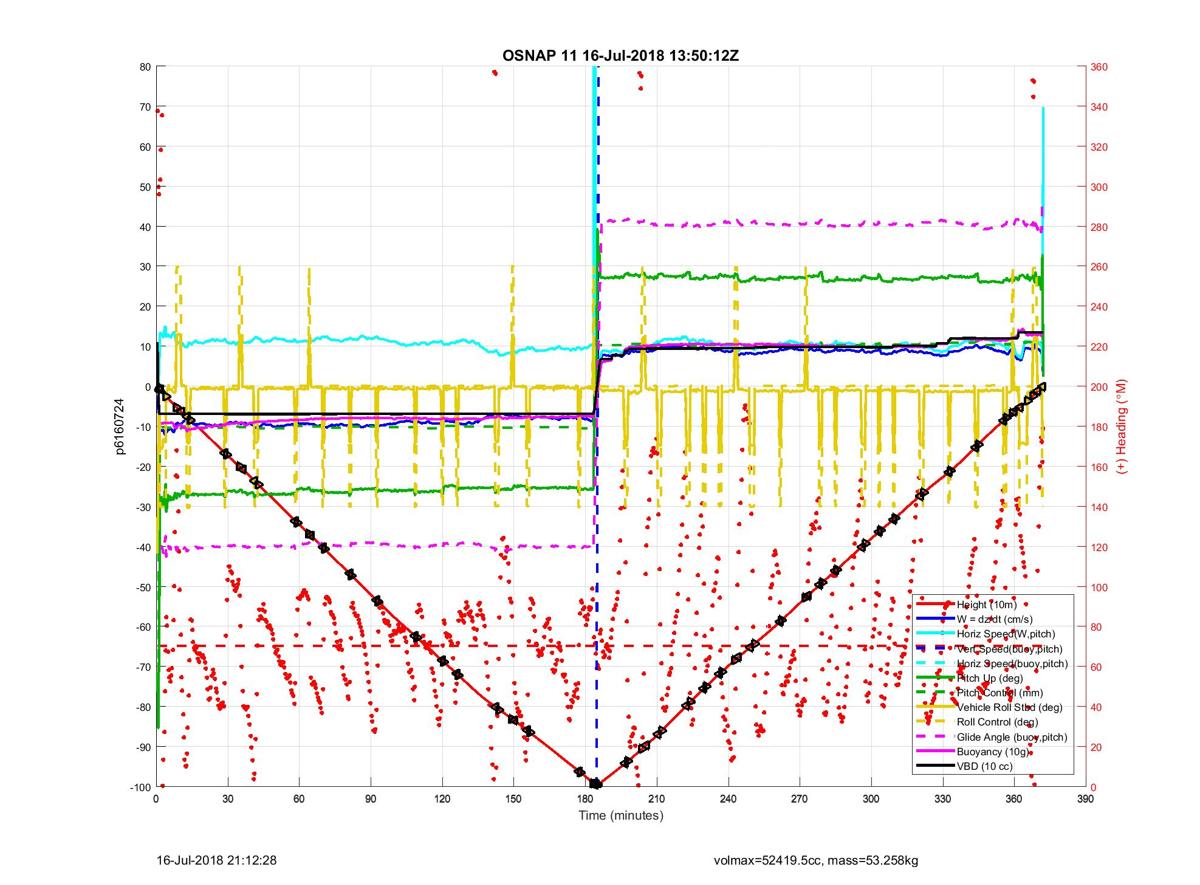The height and width of the screenshot is (885, 1200).
Task: Click the '180' tick on the time axis
Action: 585,800
